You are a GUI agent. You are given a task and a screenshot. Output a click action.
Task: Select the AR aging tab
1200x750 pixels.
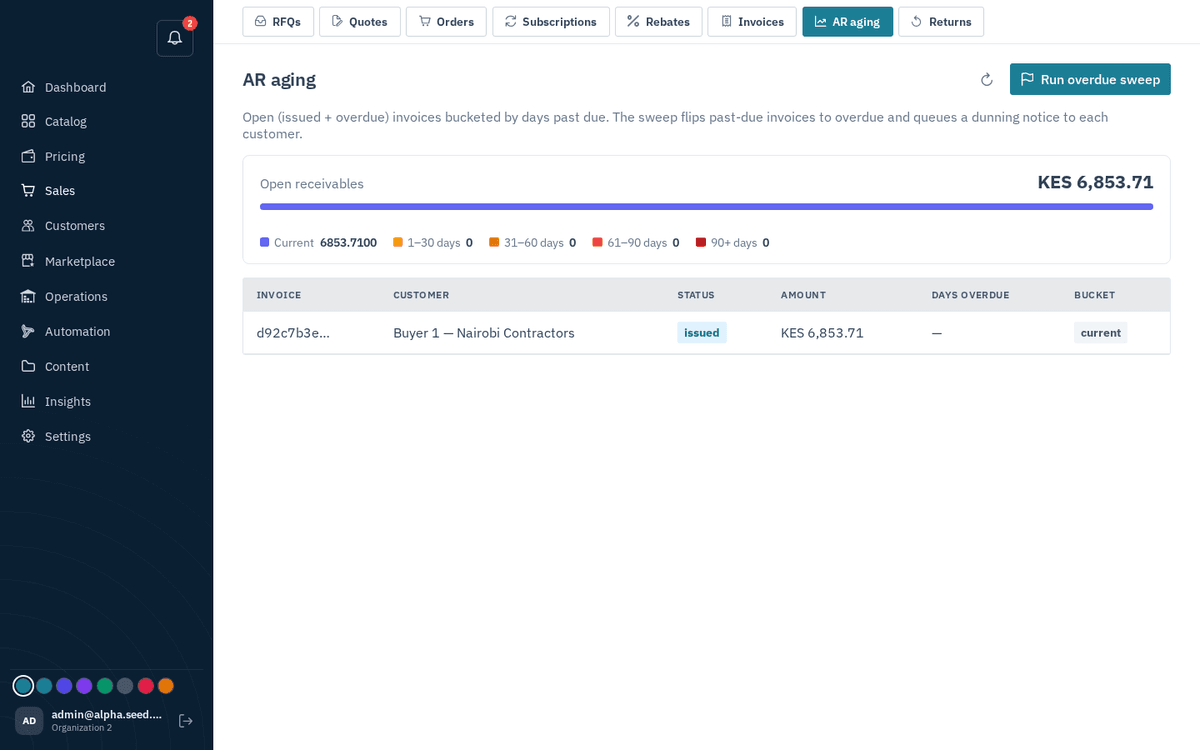point(848,22)
